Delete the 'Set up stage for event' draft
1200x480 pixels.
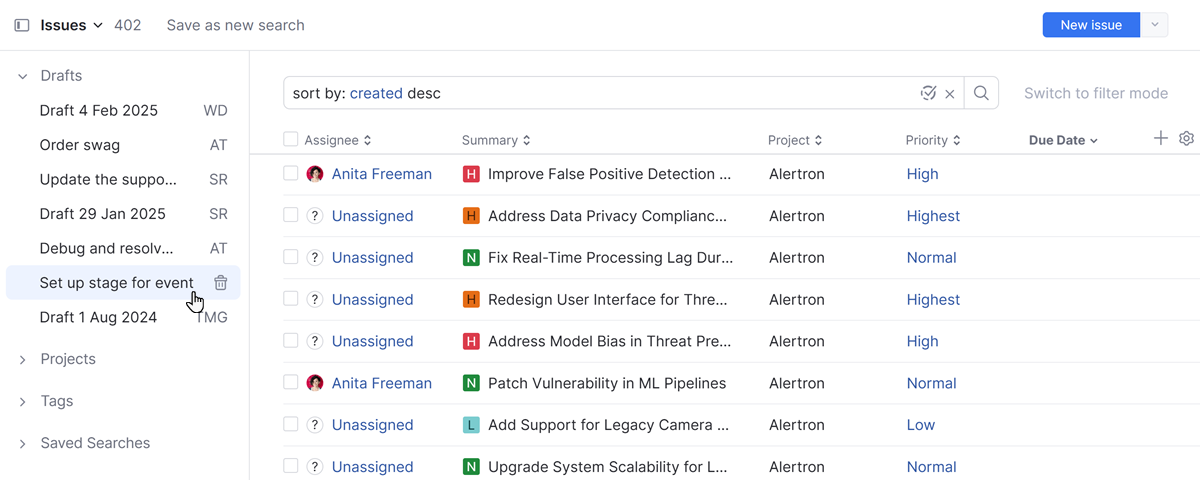coord(221,283)
